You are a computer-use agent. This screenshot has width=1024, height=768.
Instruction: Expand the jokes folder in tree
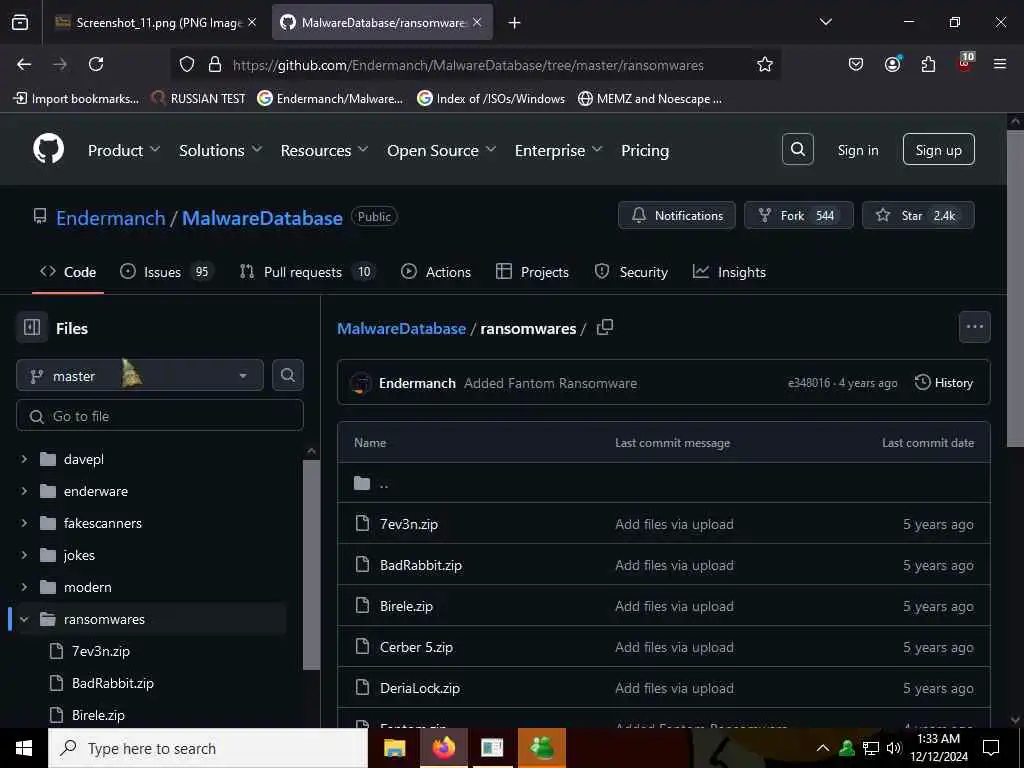(x=24, y=554)
